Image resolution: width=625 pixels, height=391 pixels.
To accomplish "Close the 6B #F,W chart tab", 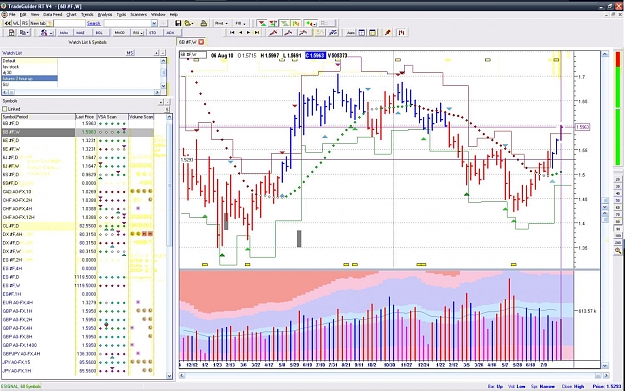I will click(201, 42).
